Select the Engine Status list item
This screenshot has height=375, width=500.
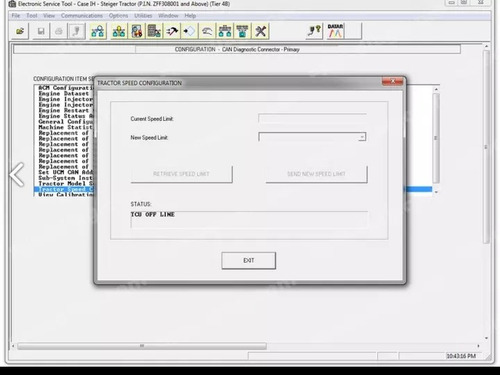(66, 116)
